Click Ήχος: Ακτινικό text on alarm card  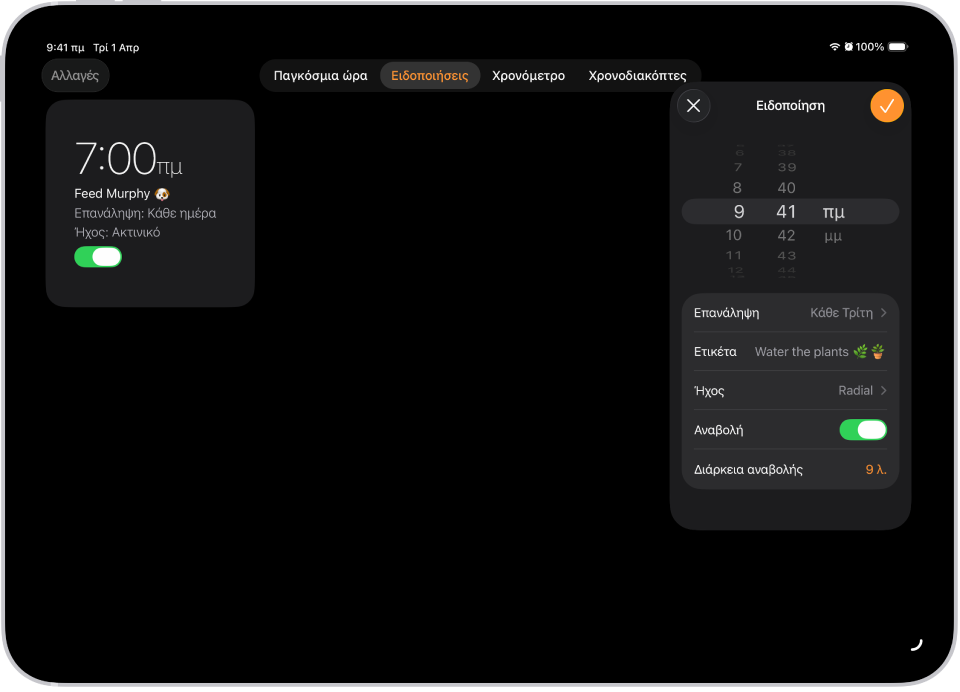point(117,233)
